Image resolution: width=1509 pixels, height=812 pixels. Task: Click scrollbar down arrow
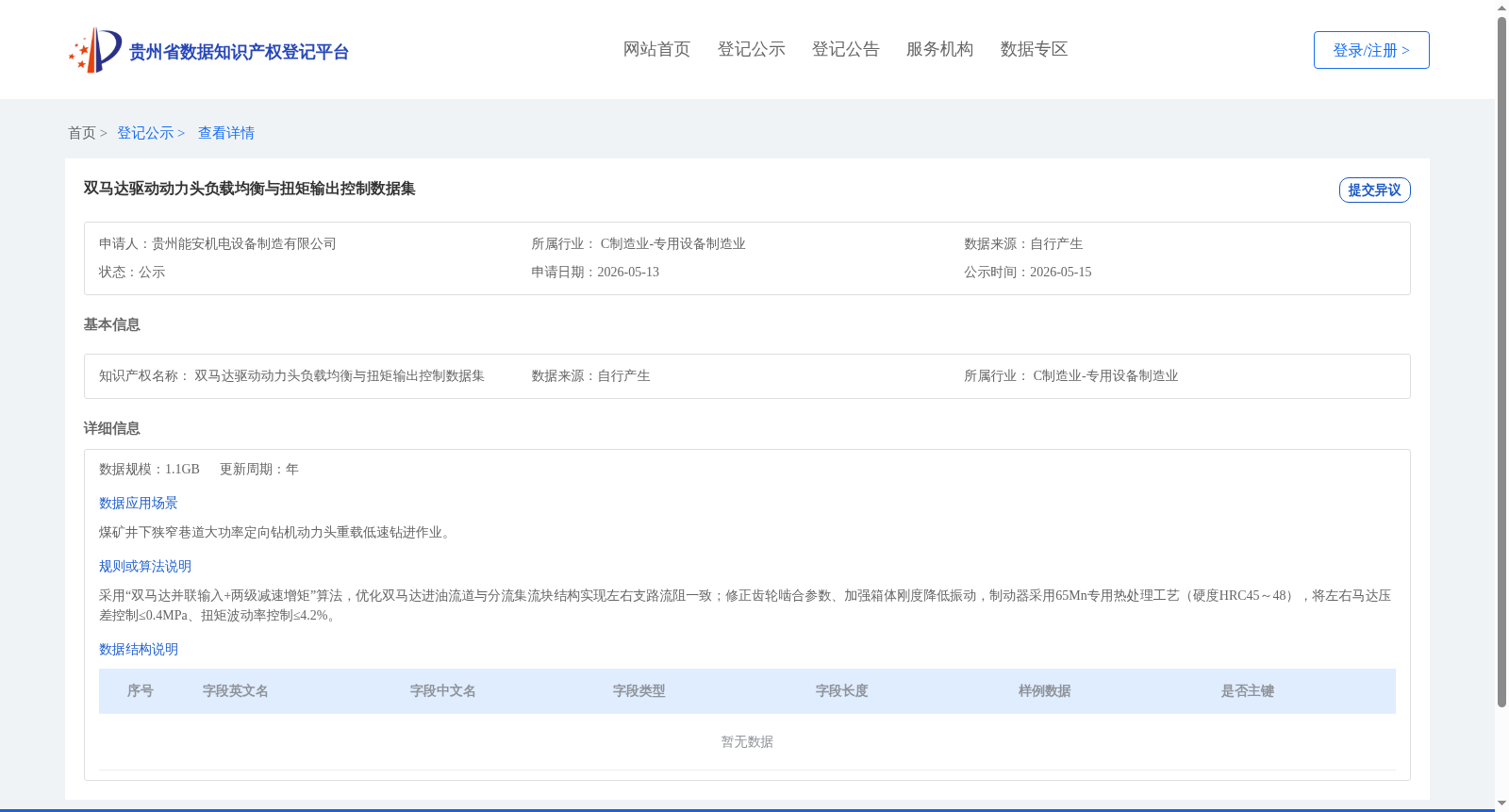[1501, 804]
